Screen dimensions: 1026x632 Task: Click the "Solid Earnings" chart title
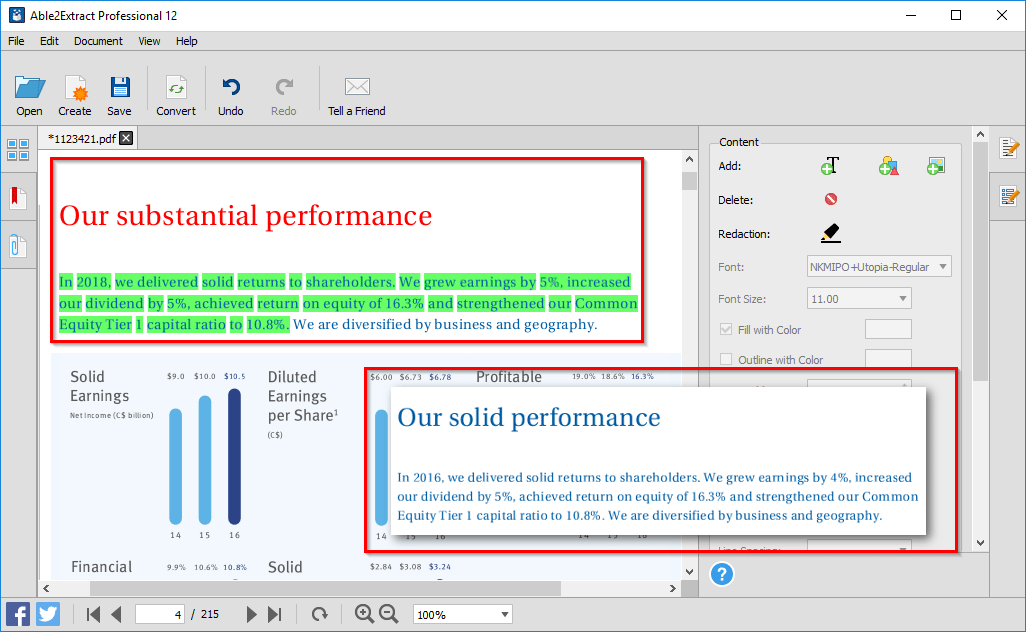(x=99, y=386)
